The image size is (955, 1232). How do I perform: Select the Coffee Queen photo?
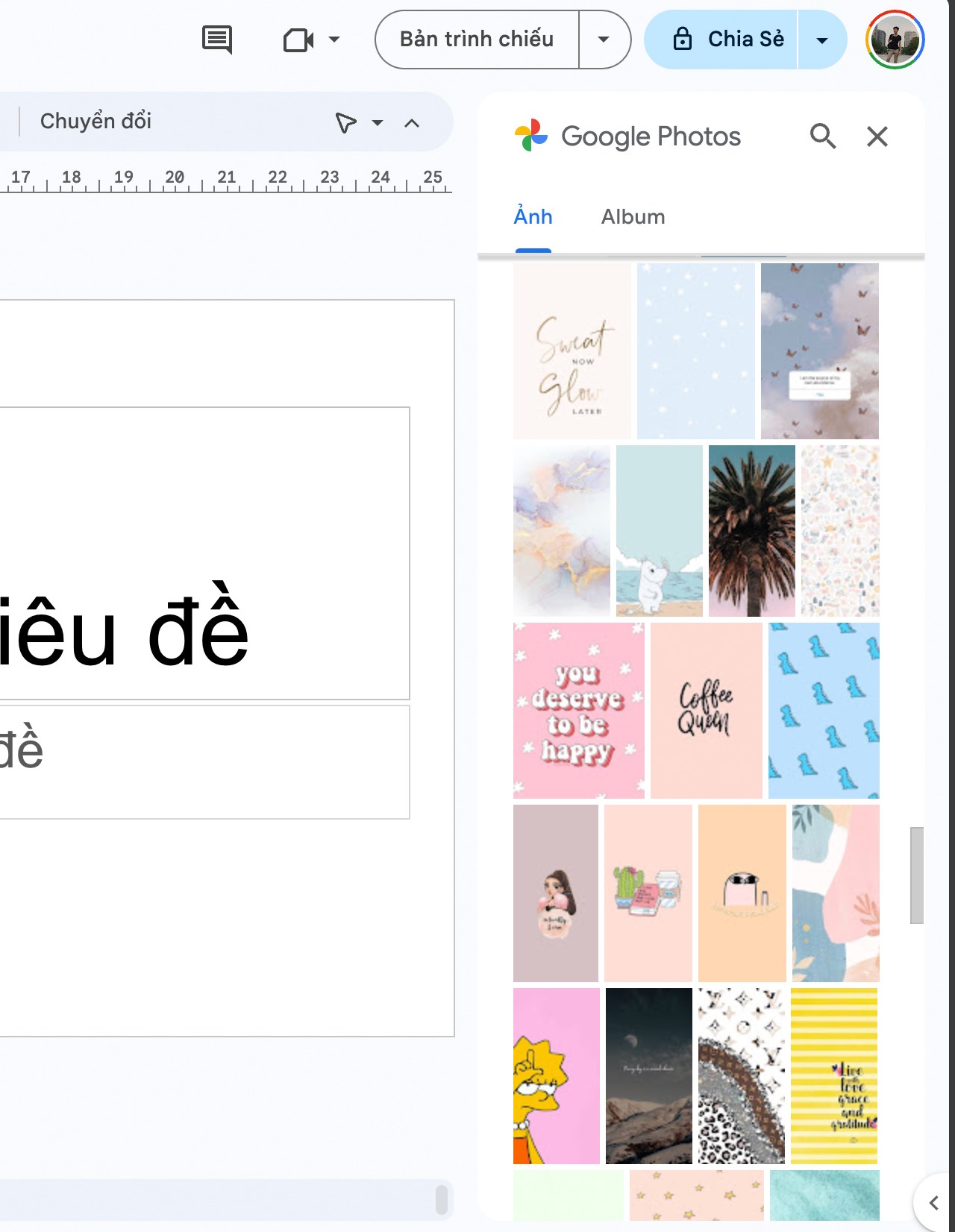tap(707, 711)
